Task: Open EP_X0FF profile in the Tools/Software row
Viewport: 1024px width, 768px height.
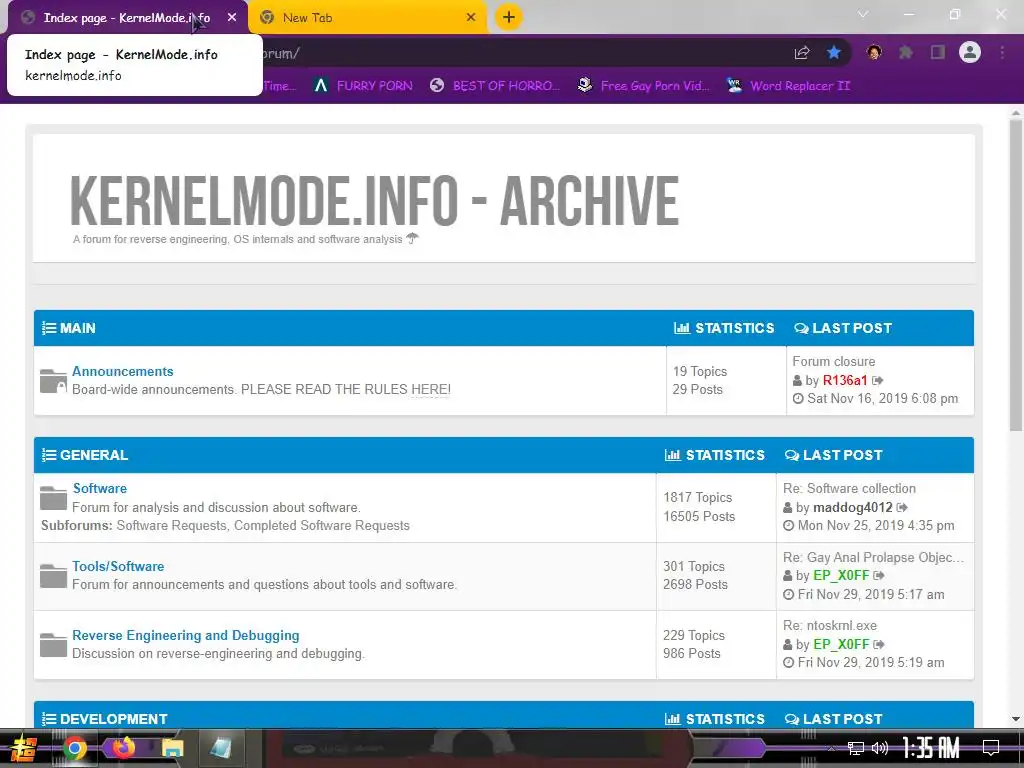Action: click(x=841, y=575)
